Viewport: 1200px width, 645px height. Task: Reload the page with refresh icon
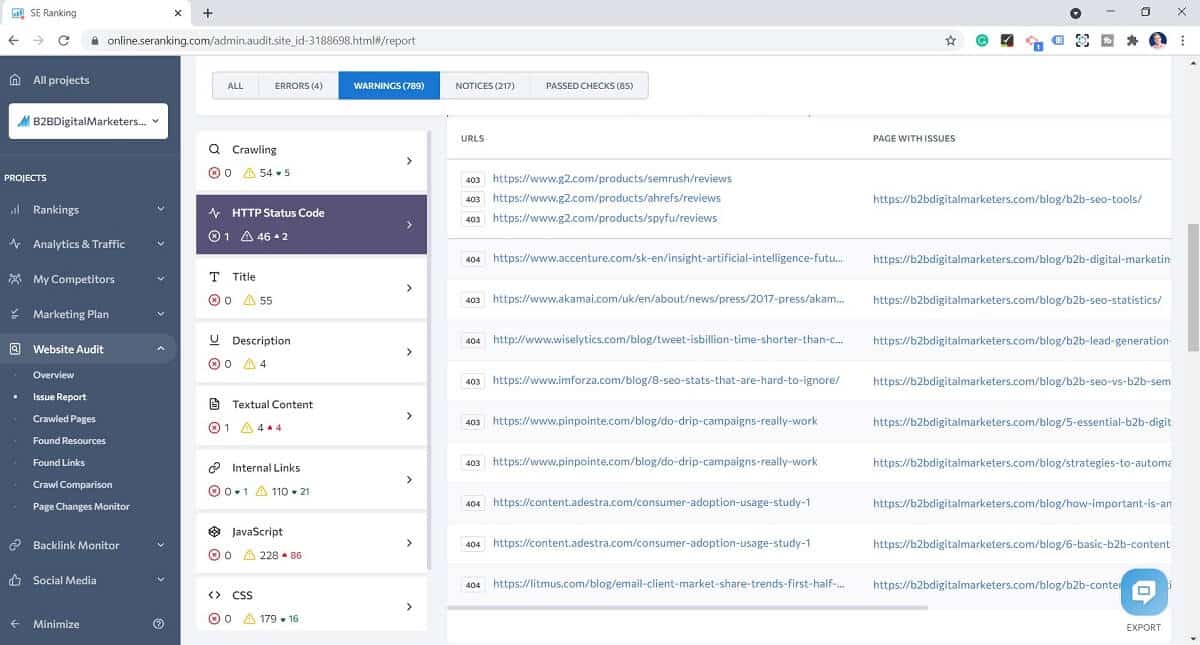click(x=64, y=41)
